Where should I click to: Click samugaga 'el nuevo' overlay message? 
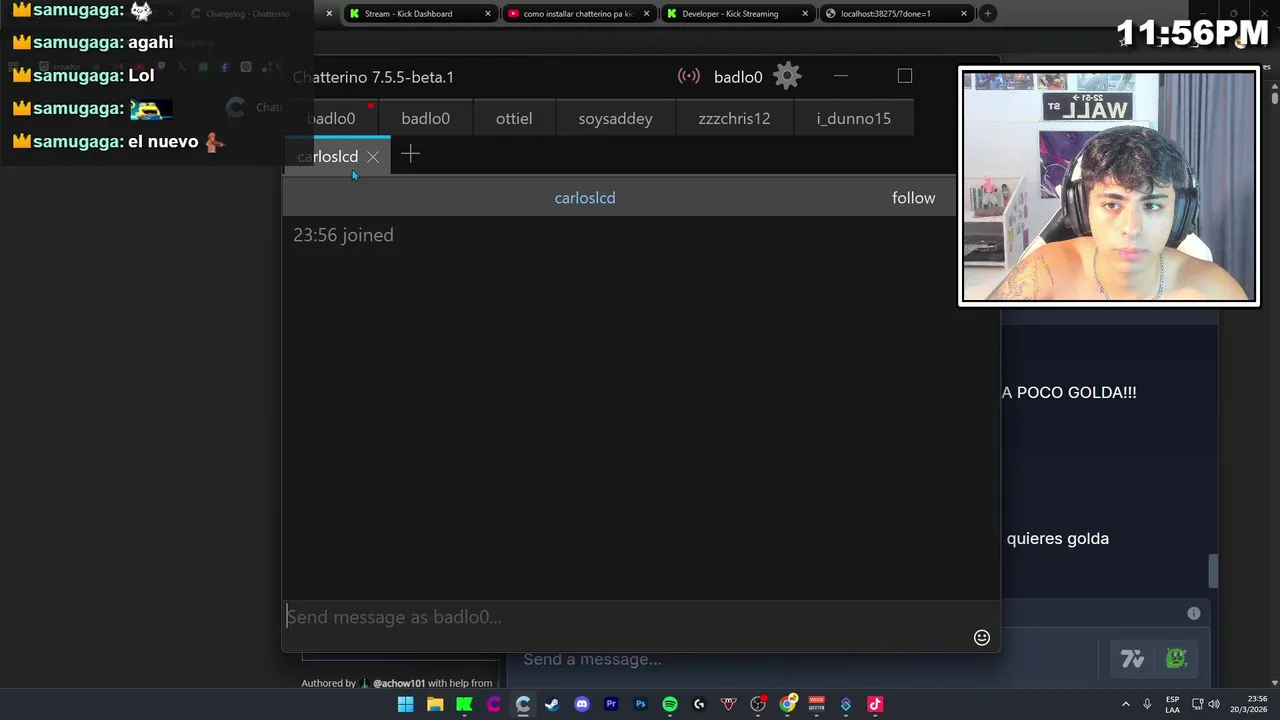(118, 142)
